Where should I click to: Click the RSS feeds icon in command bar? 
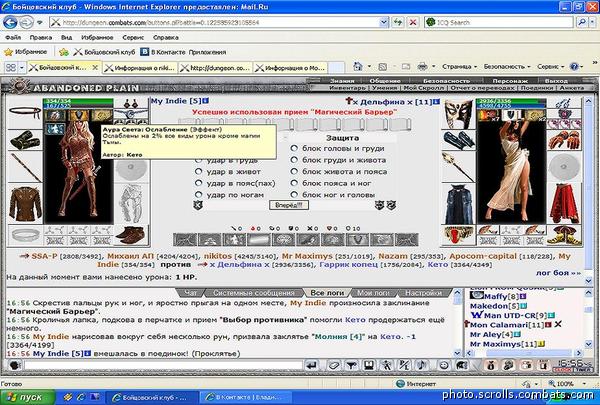[x=382, y=67]
